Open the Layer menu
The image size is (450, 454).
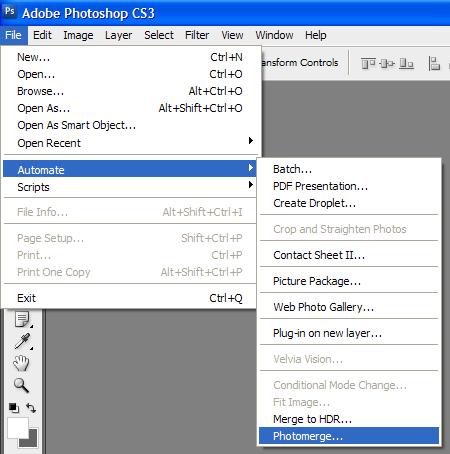118,35
